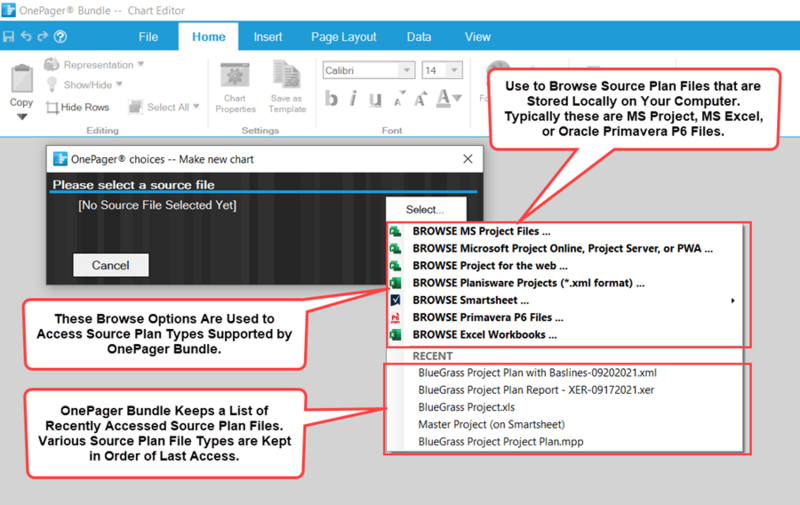Viewport: 800px width, 505px height.
Task: Click the OnePager app icon in title bar
Action: pyautogui.click(x=9, y=10)
